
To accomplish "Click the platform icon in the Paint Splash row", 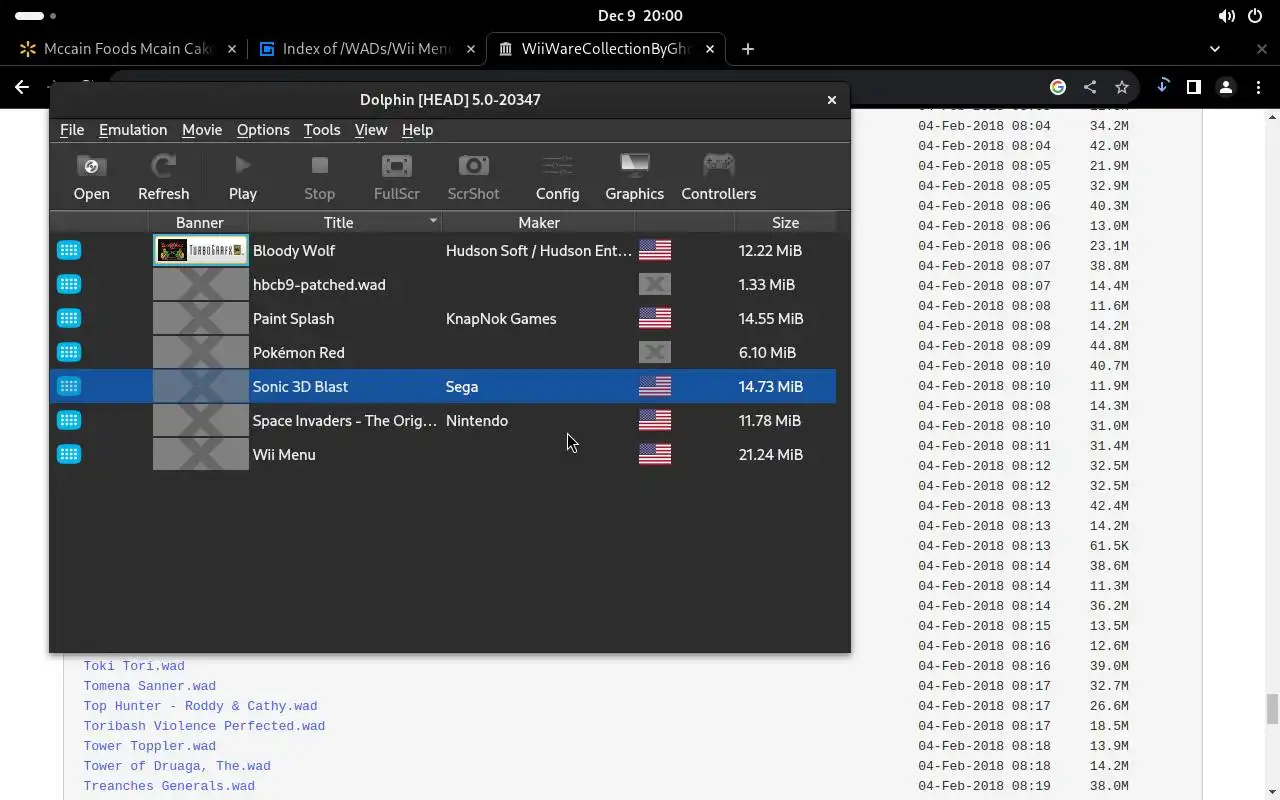I will 69,318.
